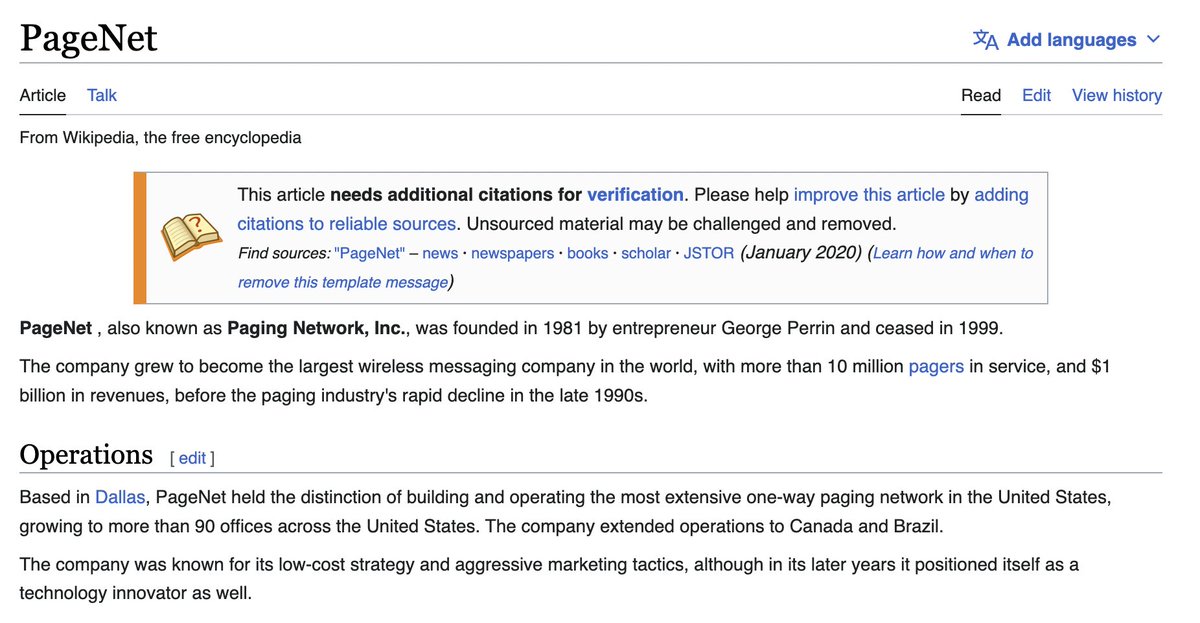Click "needs additional citations for" bold text
This screenshot has height=623, width=1200.
point(456,194)
